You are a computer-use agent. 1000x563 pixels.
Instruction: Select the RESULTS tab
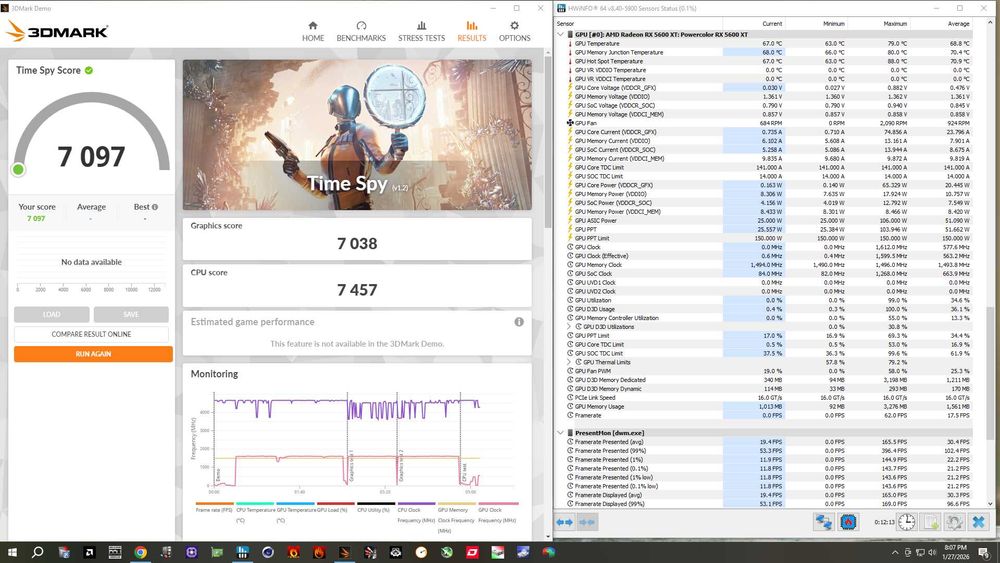click(471, 31)
